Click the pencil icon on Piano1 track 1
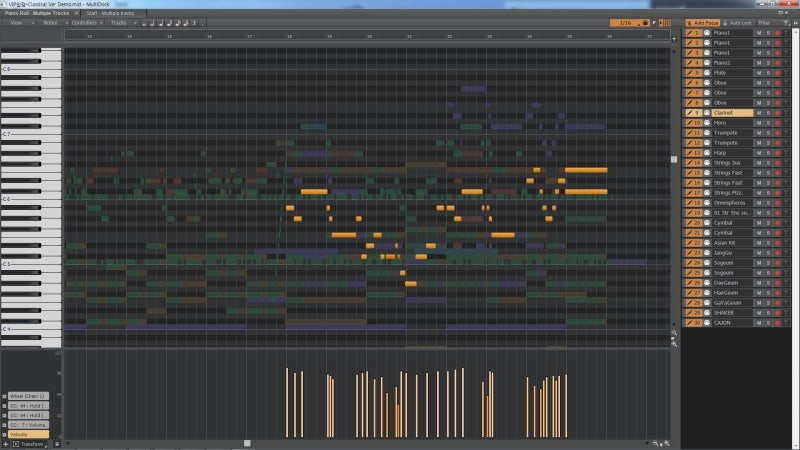800x450 pixels. pos(689,33)
